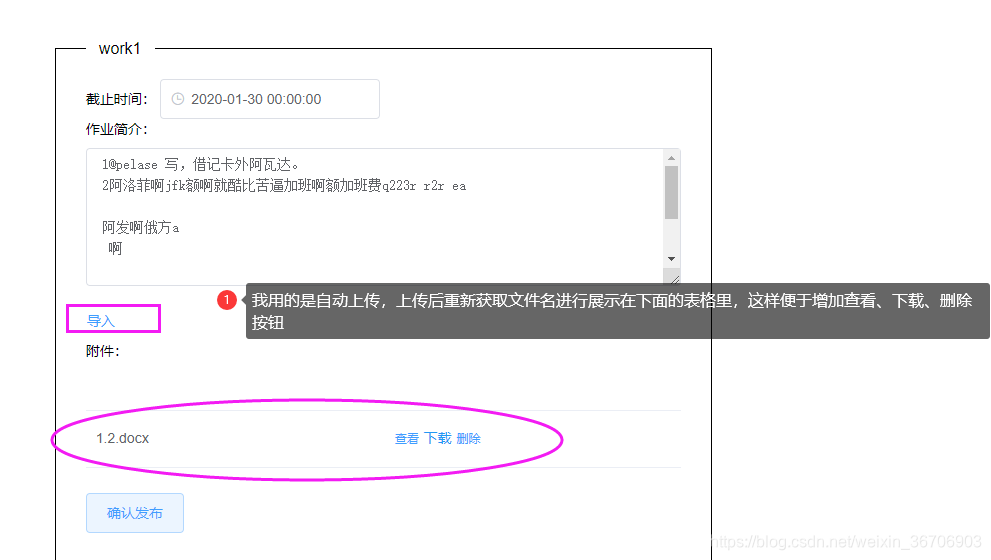This screenshot has width=991, height=560.
Task: Click the textarea scrollbar up arrow
Action: pos(671,158)
